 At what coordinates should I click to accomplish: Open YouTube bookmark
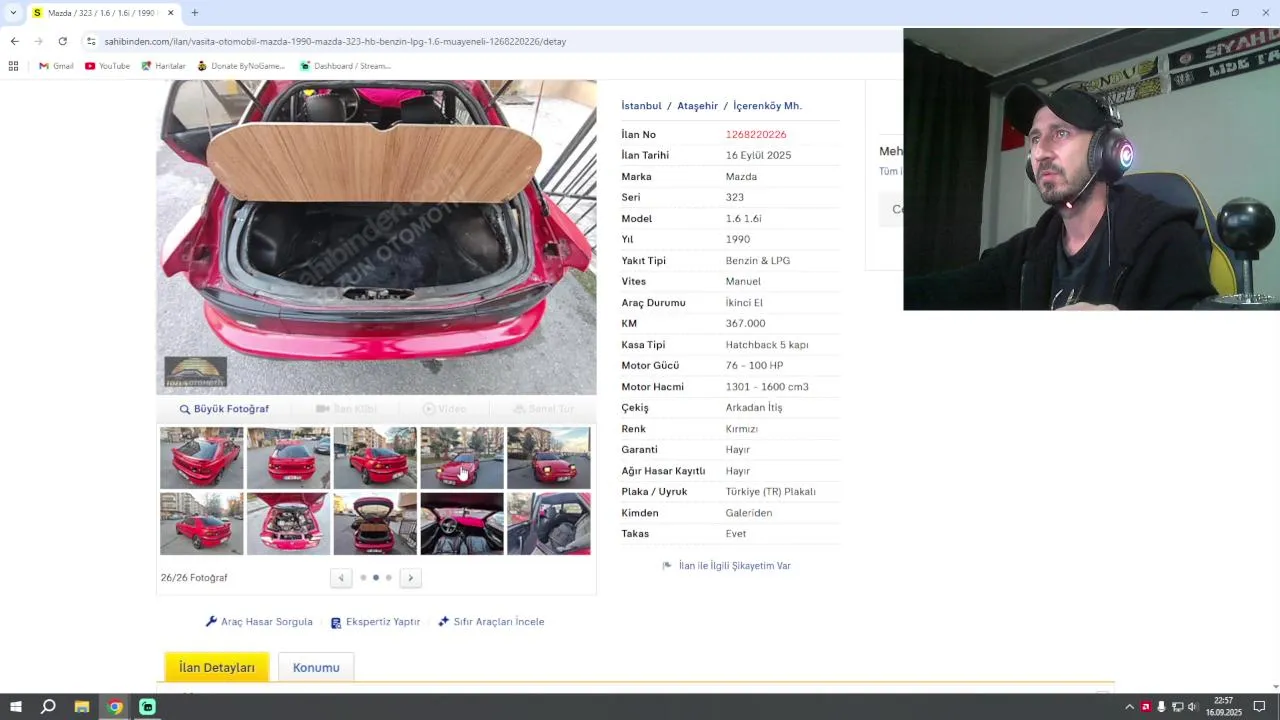click(107, 66)
